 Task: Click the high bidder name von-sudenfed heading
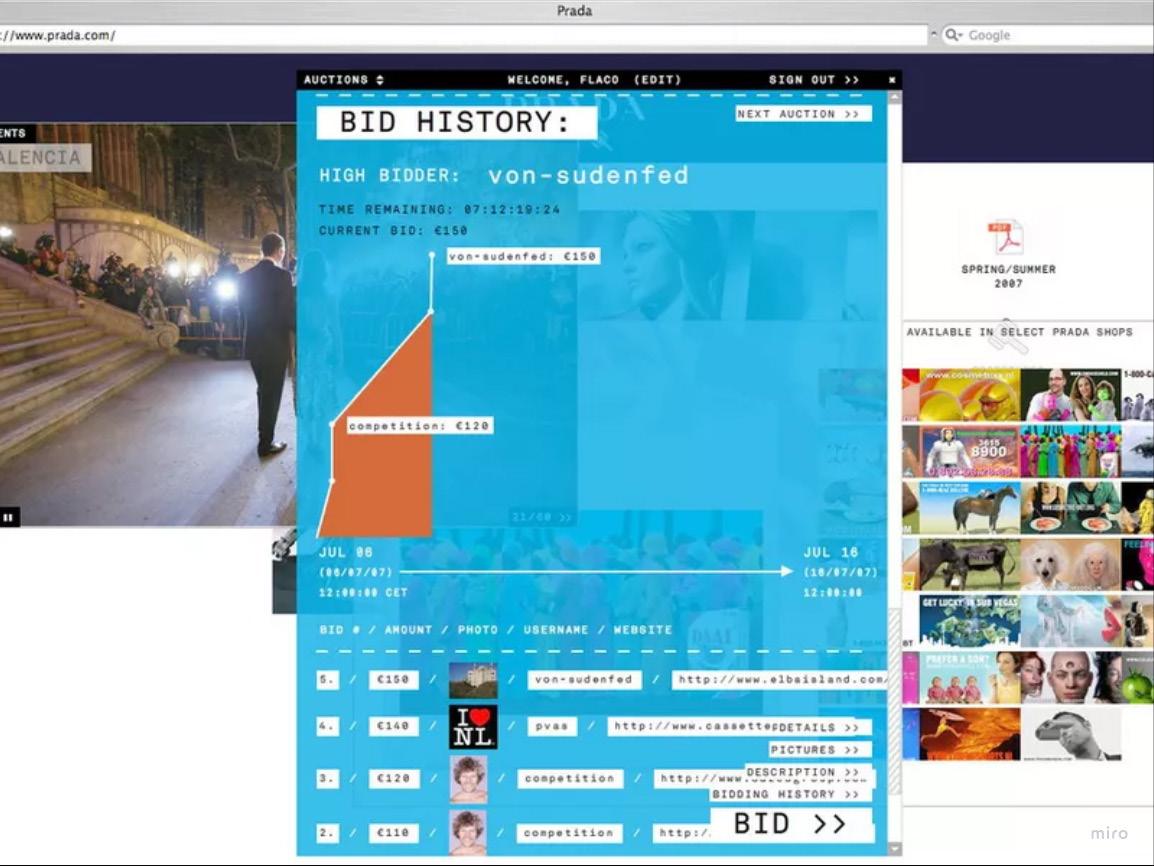[x=589, y=175]
